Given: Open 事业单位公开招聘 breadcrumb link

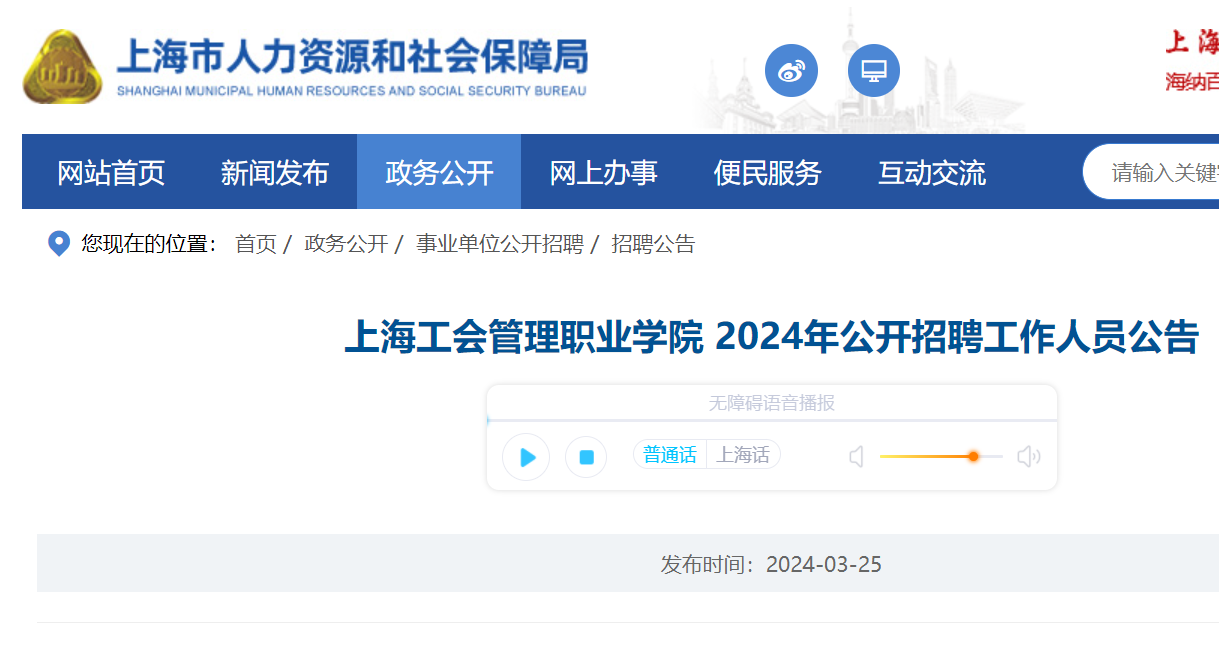Looking at the screenshot, I should (x=500, y=244).
